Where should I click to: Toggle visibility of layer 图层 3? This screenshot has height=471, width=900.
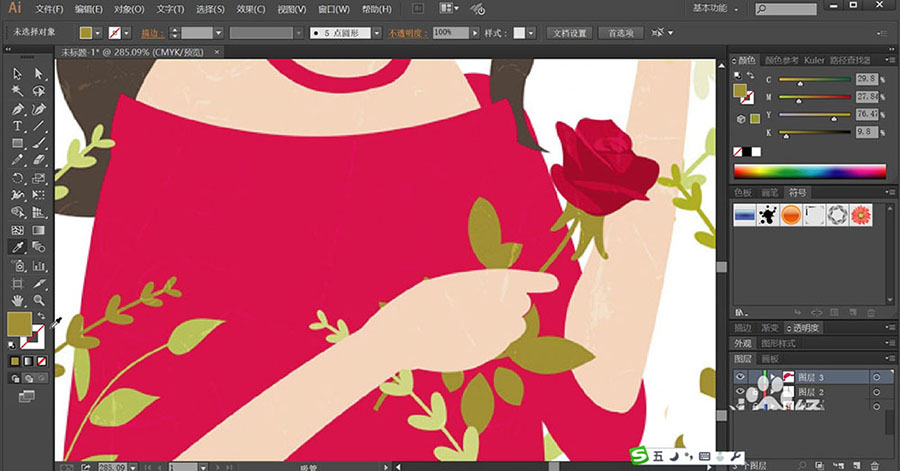click(741, 377)
